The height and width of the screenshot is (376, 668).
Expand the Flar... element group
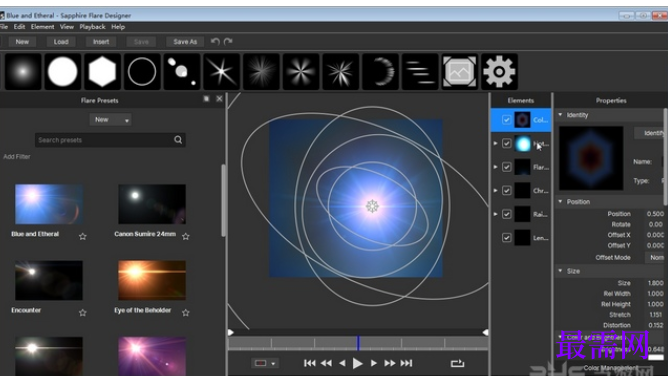click(x=495, y=167)
